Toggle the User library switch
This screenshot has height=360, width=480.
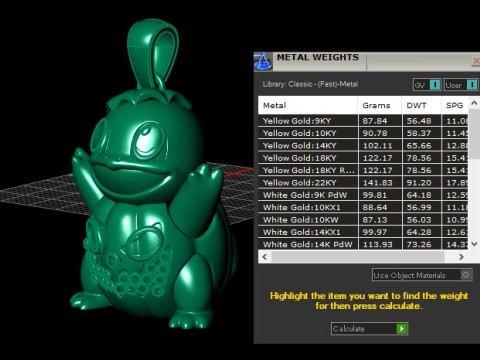(461, 85)
